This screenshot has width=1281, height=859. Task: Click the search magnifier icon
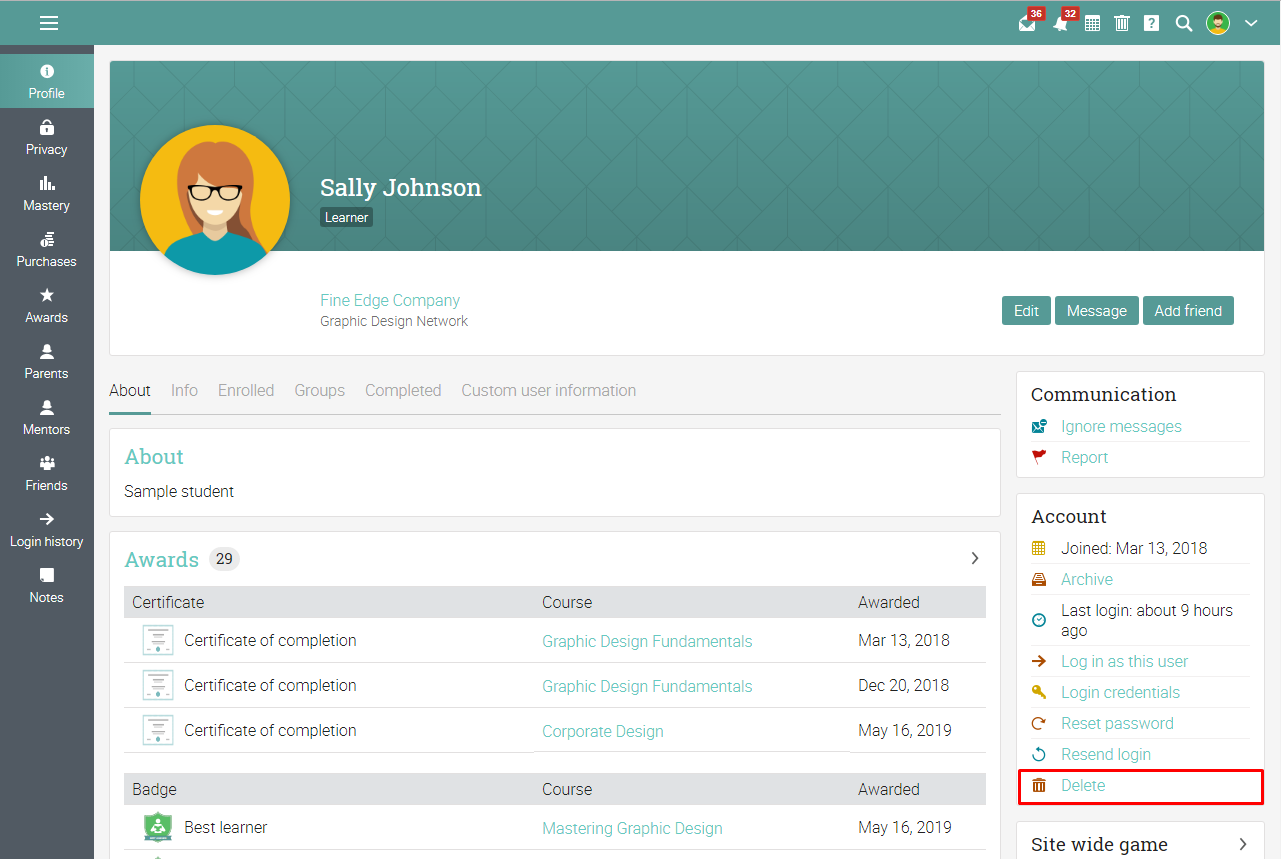[1184, 23]
